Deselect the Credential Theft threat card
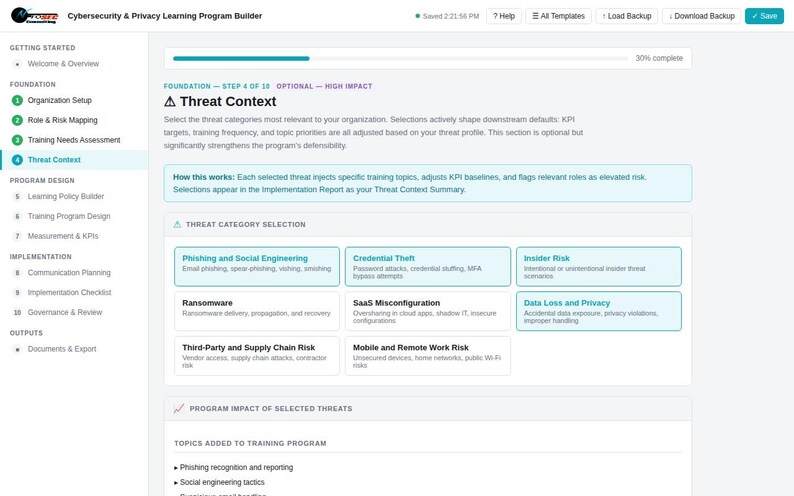 point(428,266)
